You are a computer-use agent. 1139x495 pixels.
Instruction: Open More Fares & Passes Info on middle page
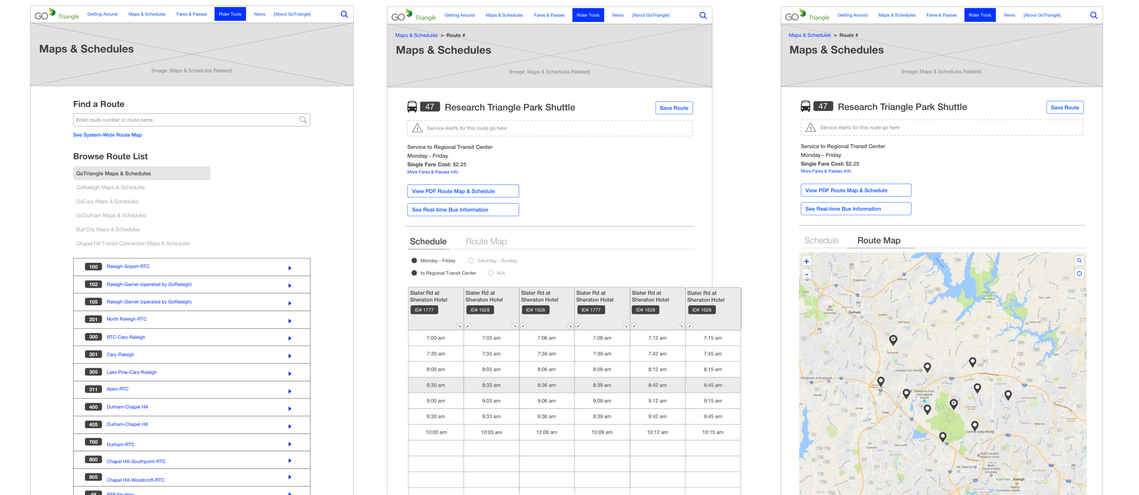coord(432,172)
